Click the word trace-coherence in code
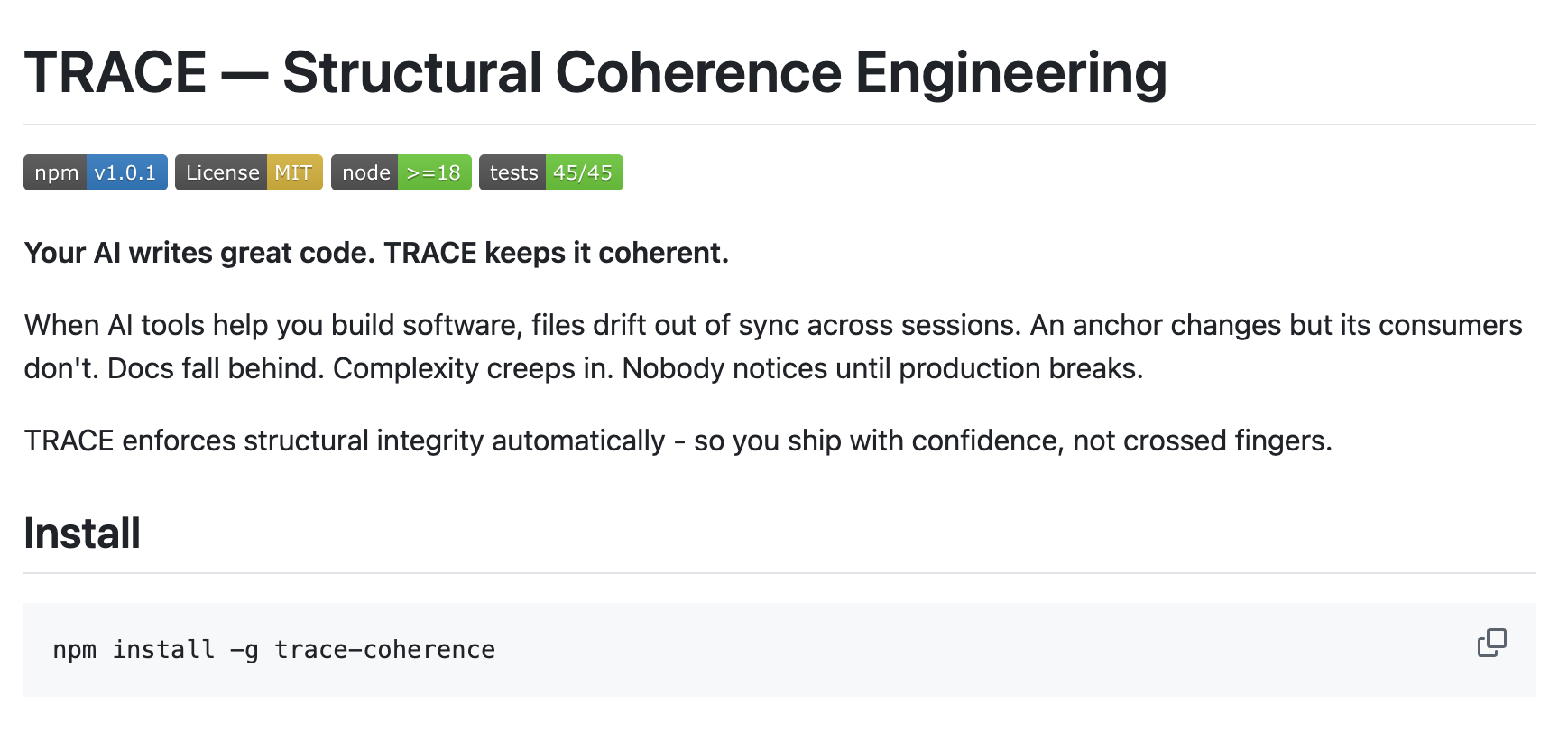This screenshot has height=733, width=1568. pyautogui.click(x=384, y=650)
